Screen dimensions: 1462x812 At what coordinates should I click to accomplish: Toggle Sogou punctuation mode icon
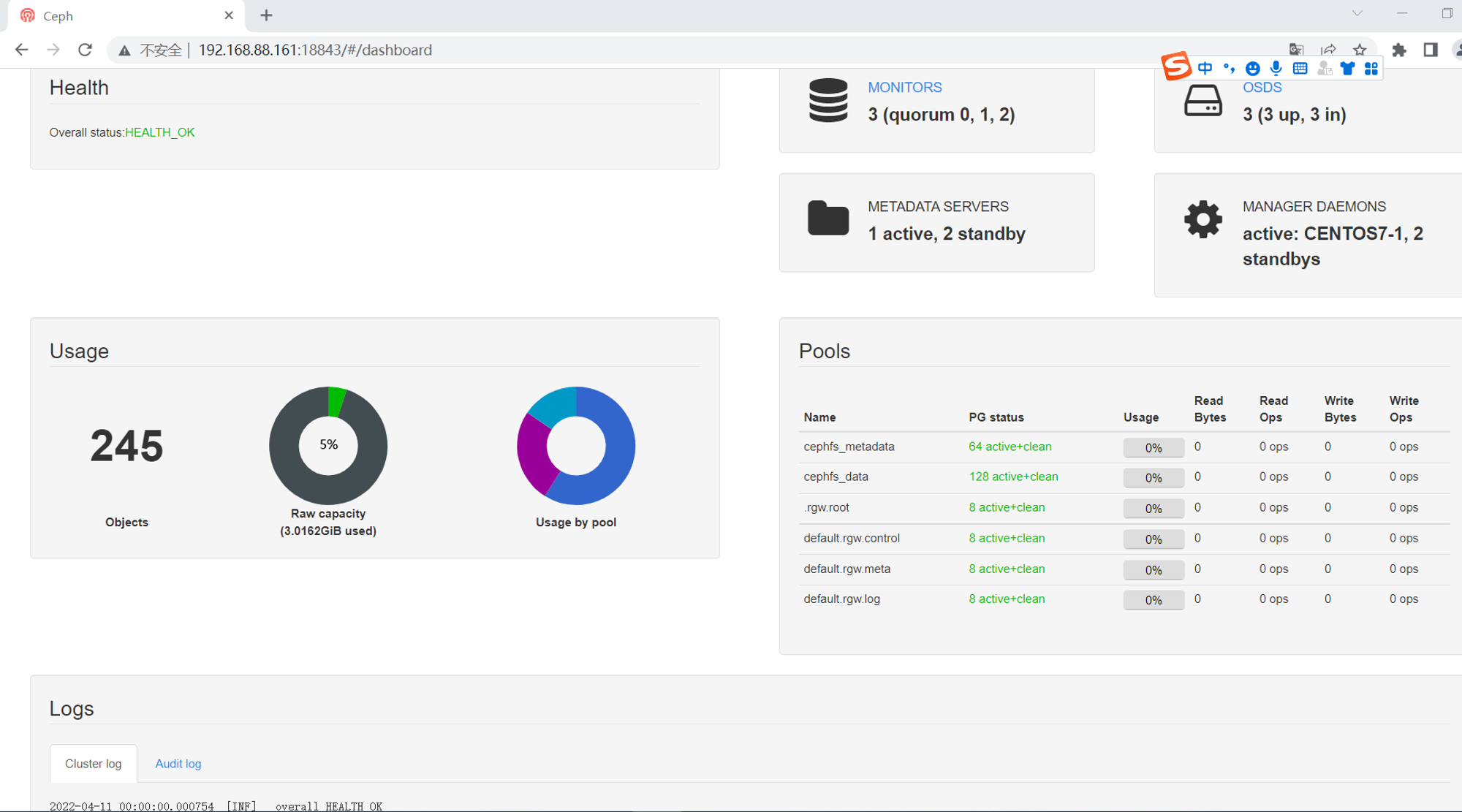[x=1229, y=68]
